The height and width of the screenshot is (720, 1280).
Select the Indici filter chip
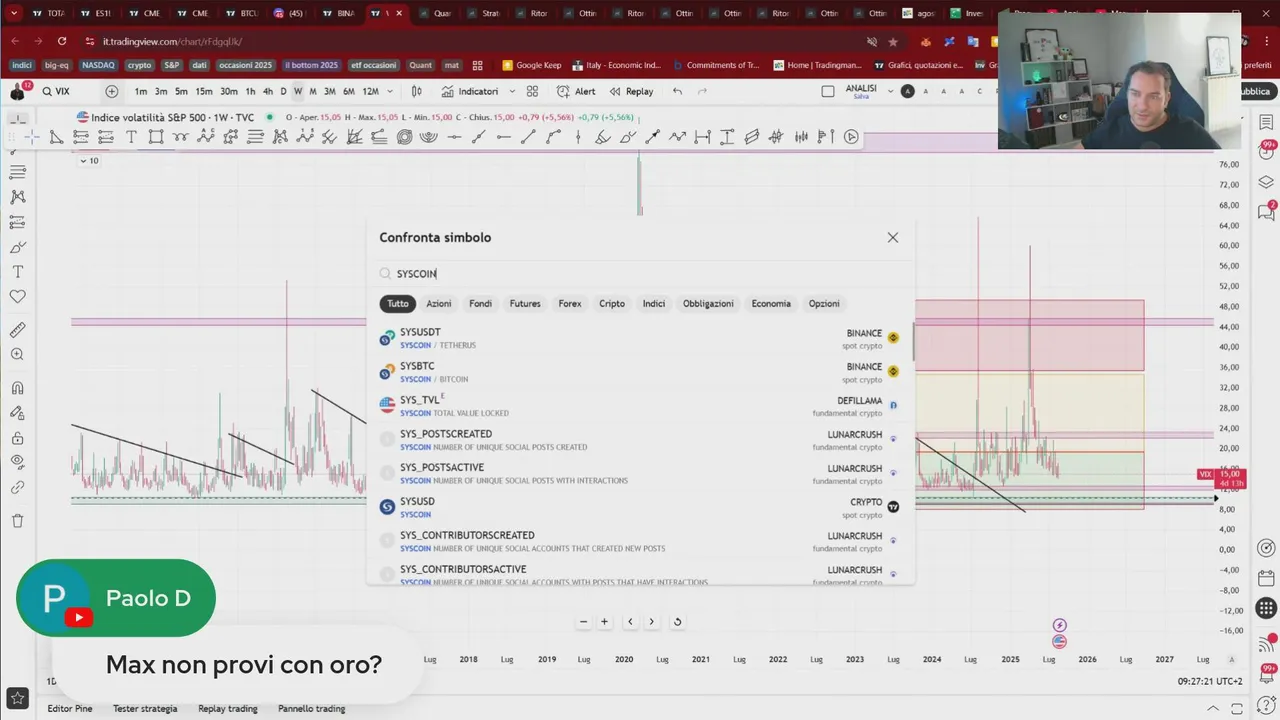(x=654, y=304)
